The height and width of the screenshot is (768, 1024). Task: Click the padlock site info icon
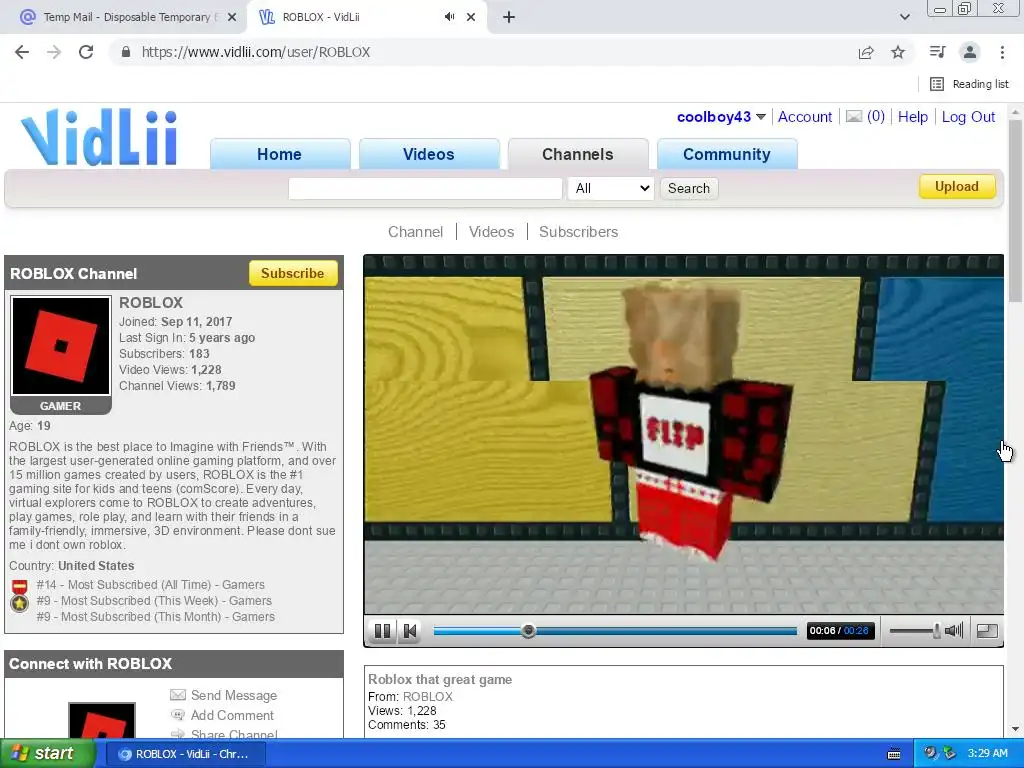point(126,52)
